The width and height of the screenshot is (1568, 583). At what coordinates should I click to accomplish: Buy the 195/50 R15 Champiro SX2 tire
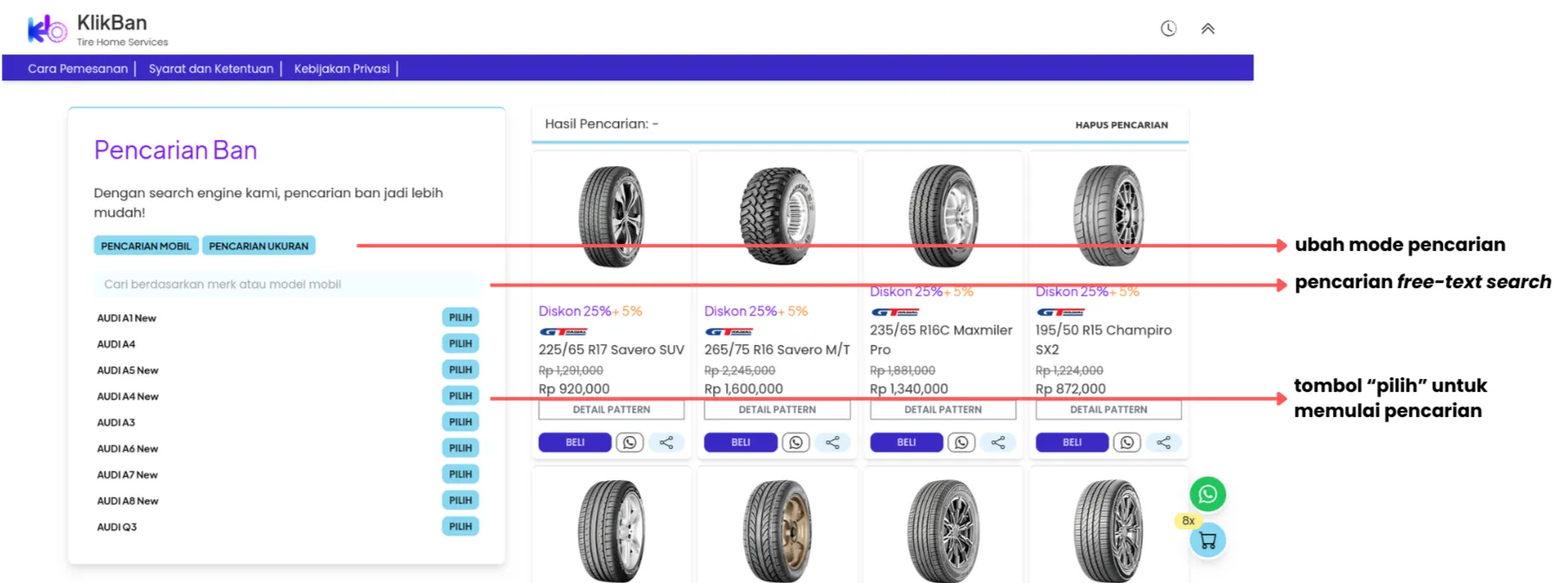click(1072, 442)
